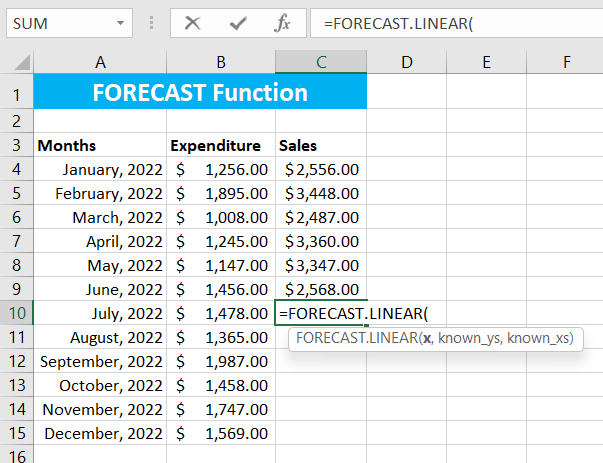
Task: Select the December, 2022 month cell
Action: 100,433
